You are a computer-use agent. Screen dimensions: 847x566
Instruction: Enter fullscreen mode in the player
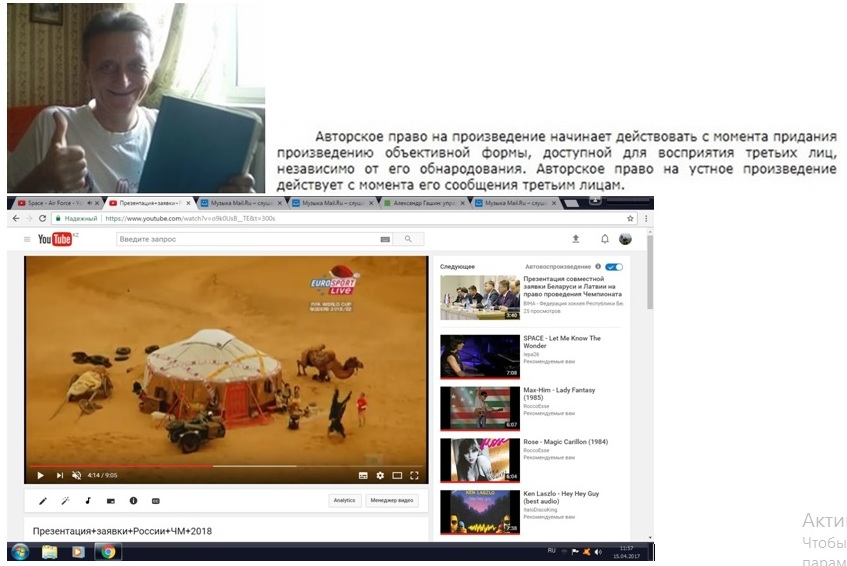(x=414, y=475)
